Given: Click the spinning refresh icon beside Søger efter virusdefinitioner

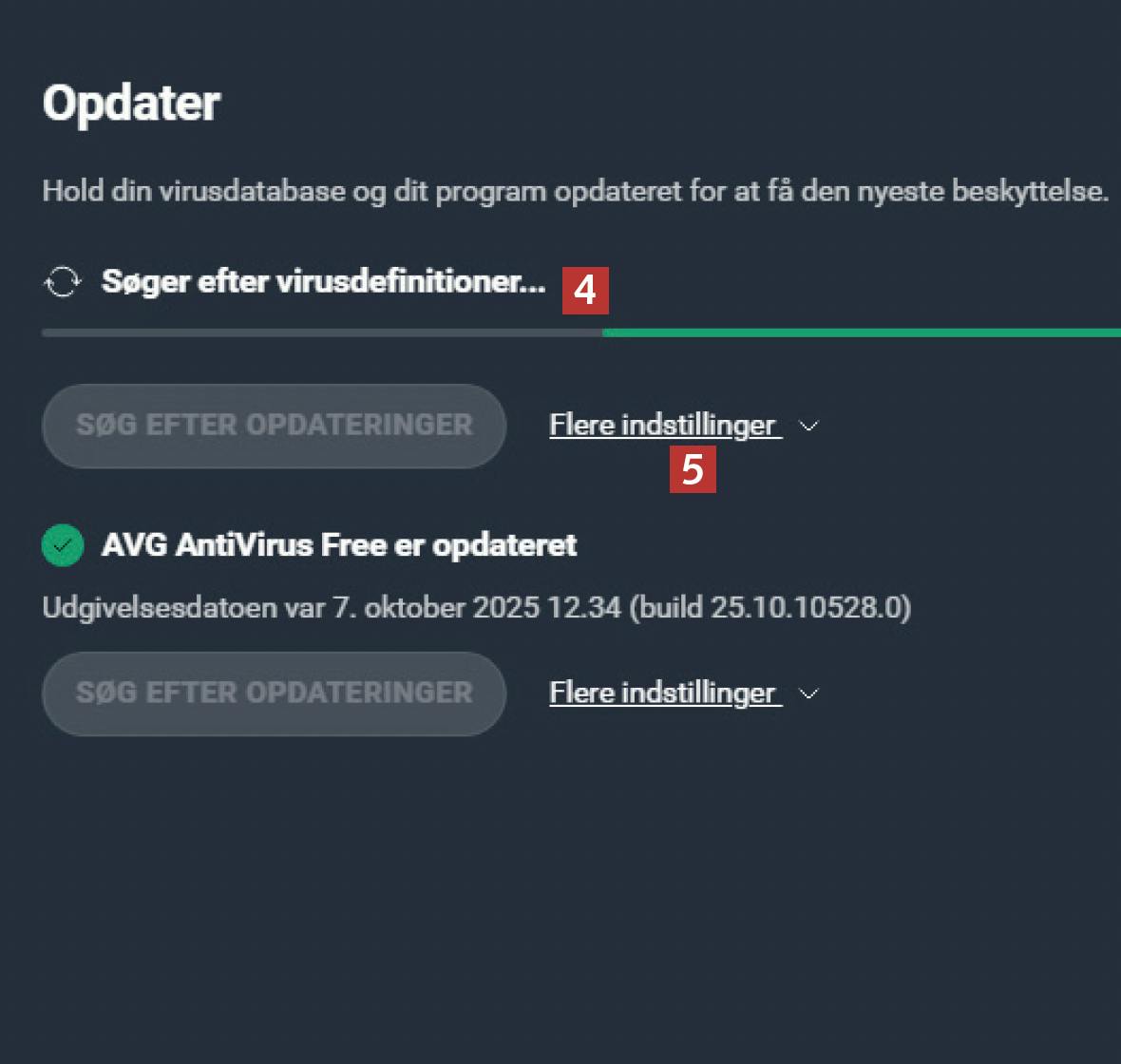Looking at the screenshot, I should click(63, 282).
